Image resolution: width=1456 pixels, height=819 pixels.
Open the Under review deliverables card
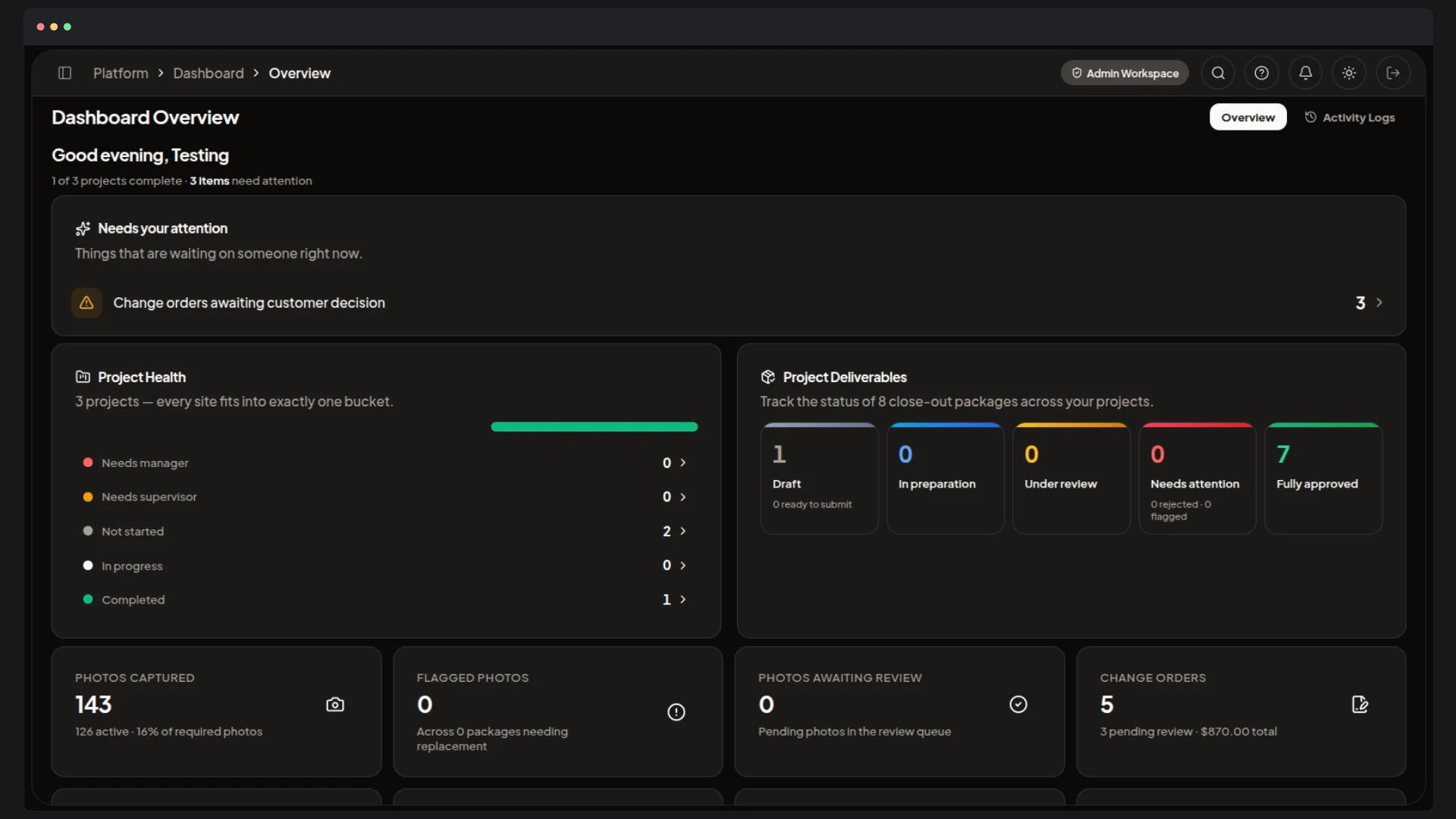click(1071, 479)
